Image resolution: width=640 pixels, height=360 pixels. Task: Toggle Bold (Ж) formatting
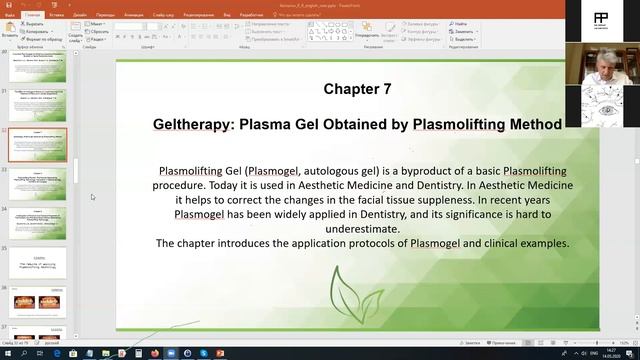[x=118, y=37]
